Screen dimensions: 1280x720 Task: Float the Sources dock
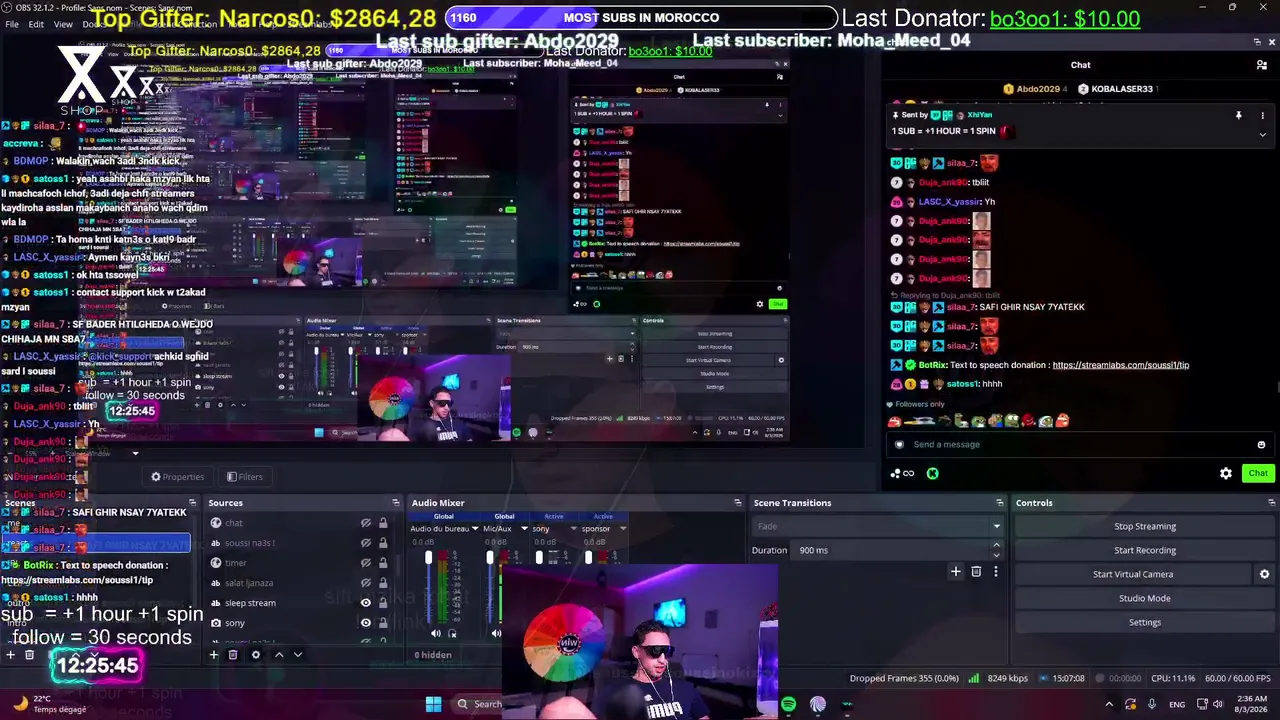[x=396, y=503]
